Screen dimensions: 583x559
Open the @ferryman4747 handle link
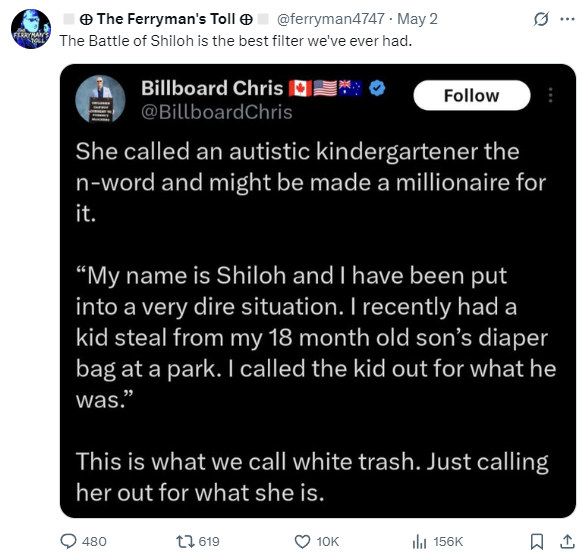(x=331, y=19)
